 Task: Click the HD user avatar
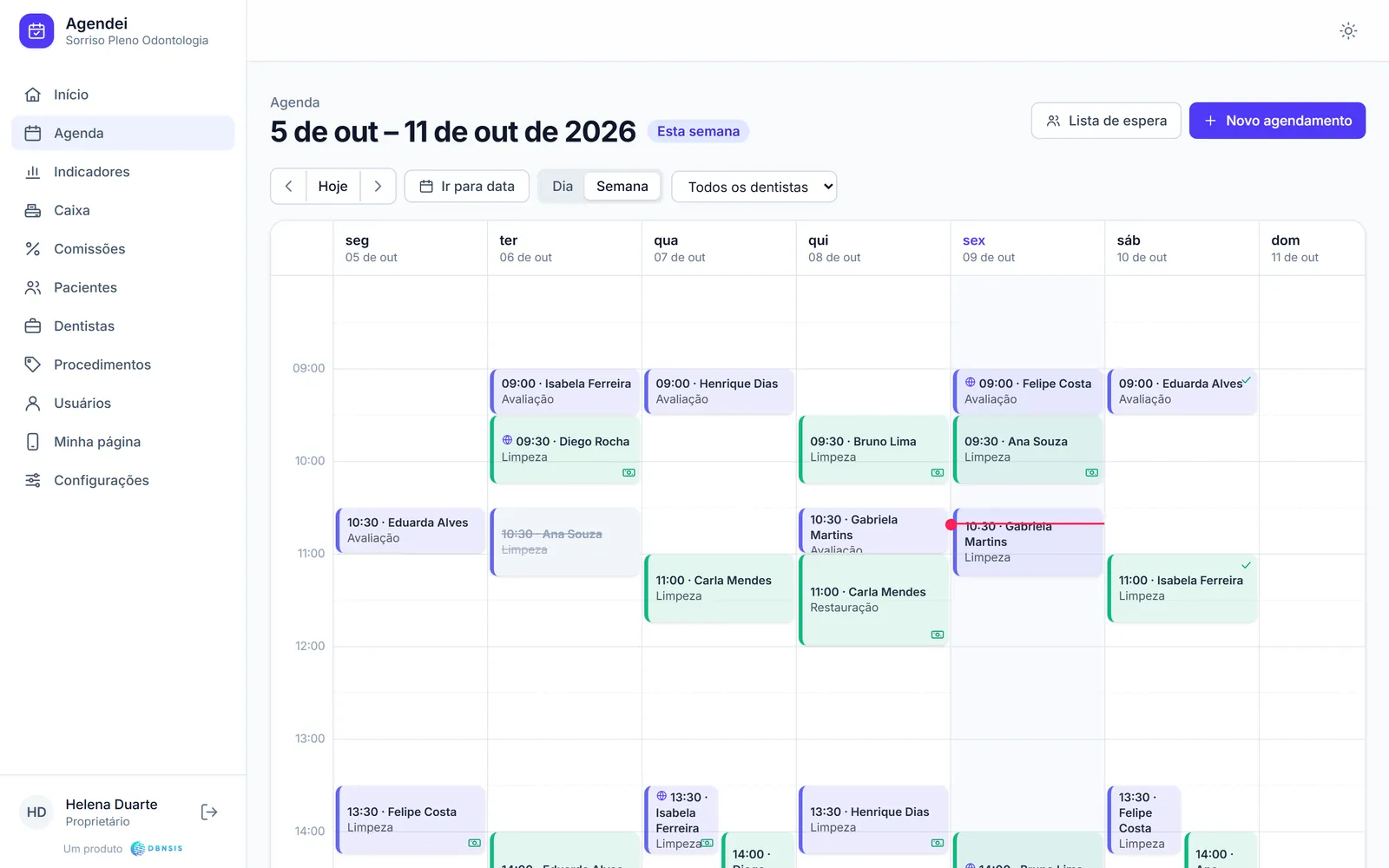click(36, 812)
